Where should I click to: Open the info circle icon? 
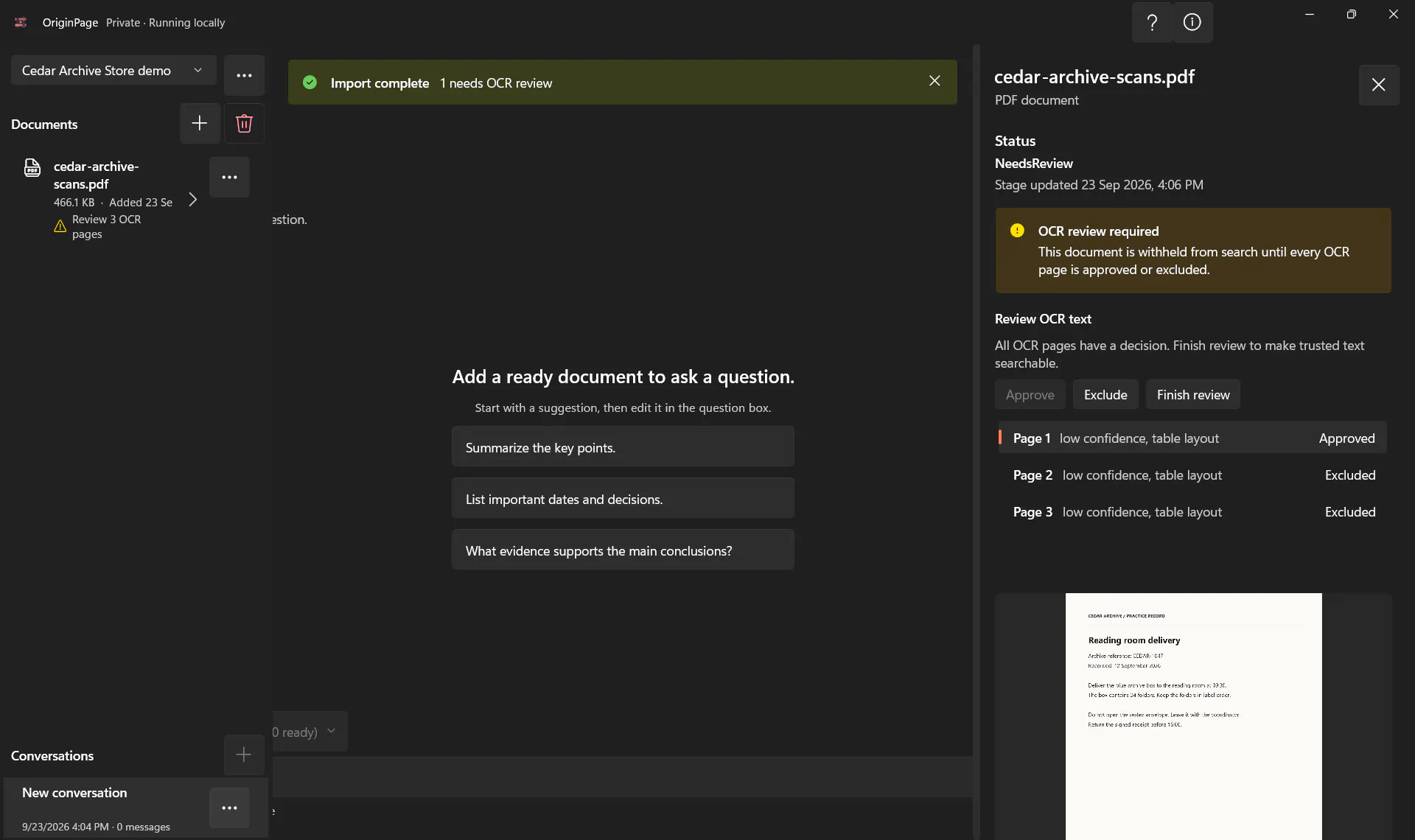[x=1192, y=23]
